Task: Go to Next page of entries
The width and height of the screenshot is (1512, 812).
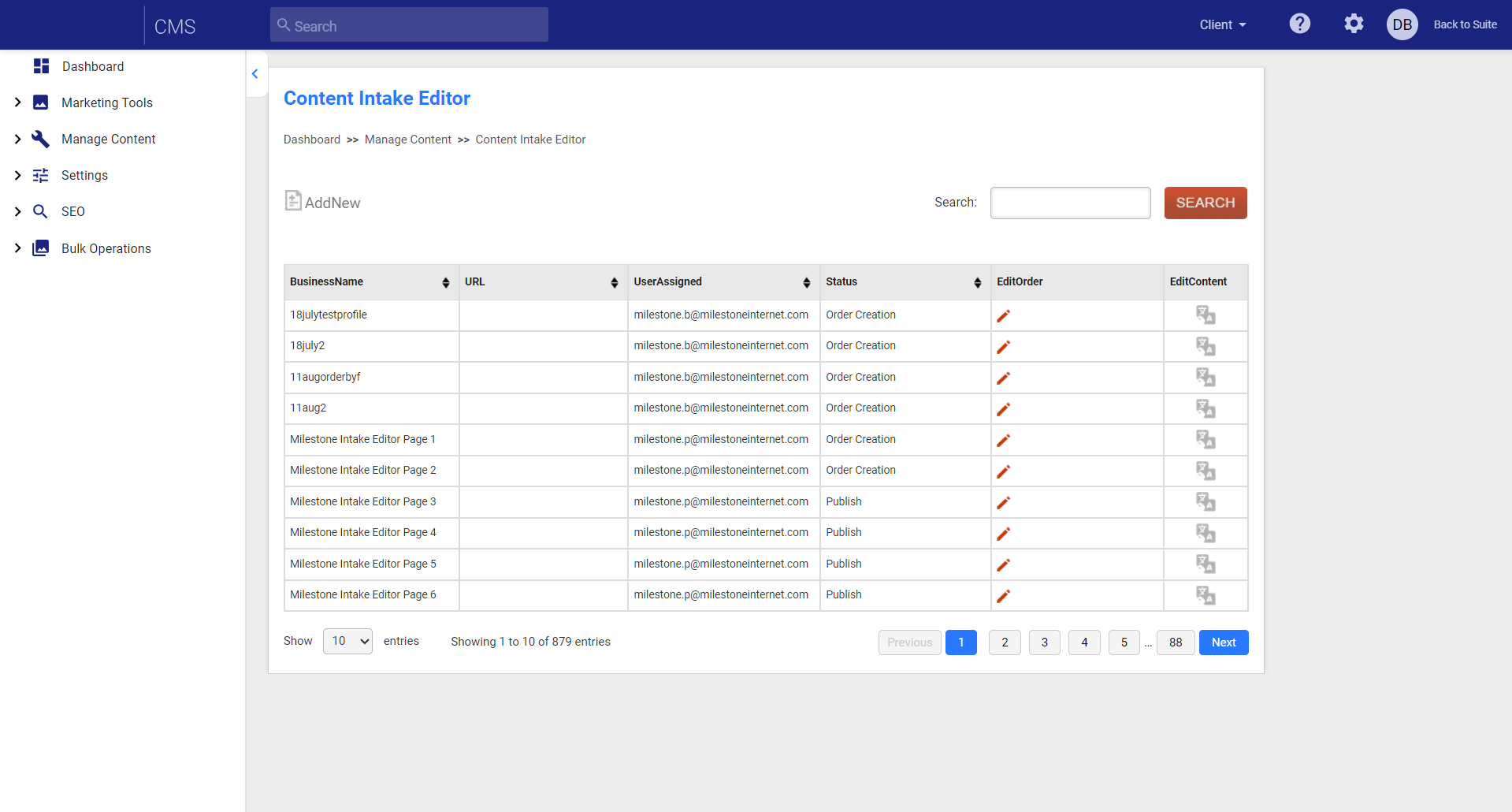Action: [x=1224, y=643]
